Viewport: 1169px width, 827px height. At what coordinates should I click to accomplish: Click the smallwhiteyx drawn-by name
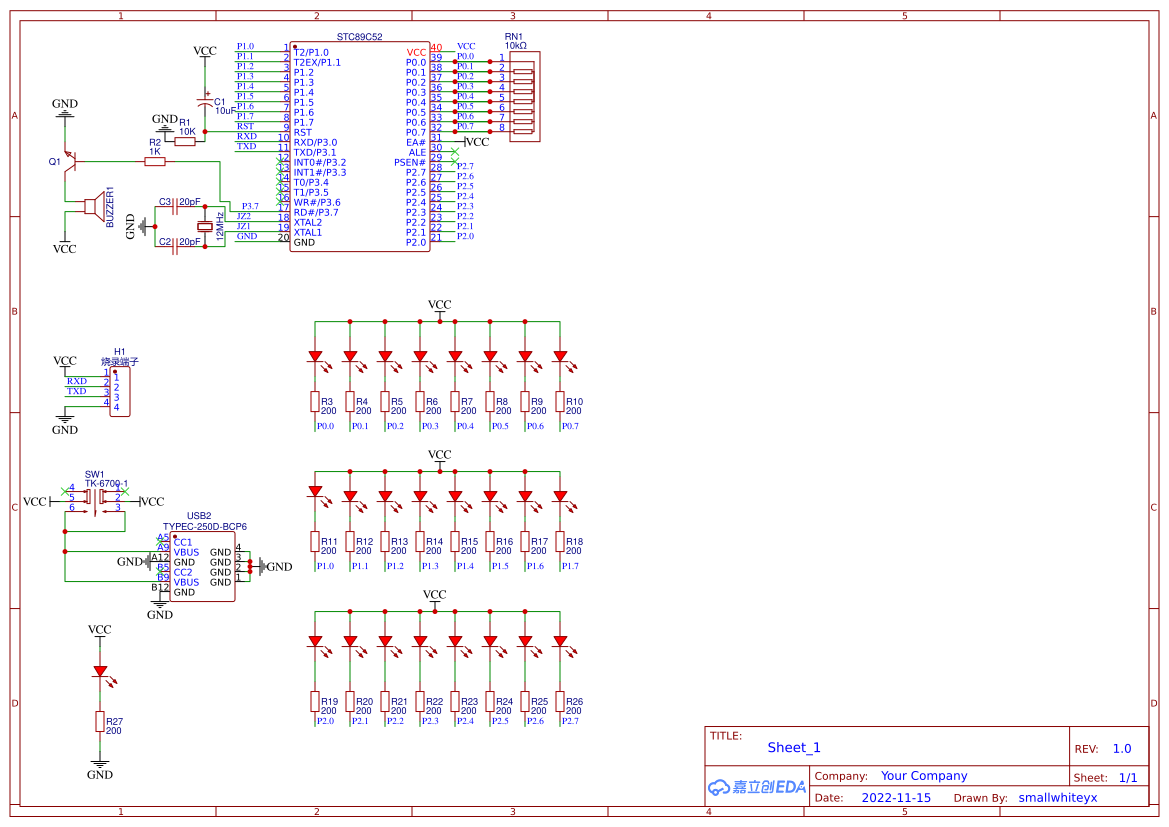point(1057,798)
